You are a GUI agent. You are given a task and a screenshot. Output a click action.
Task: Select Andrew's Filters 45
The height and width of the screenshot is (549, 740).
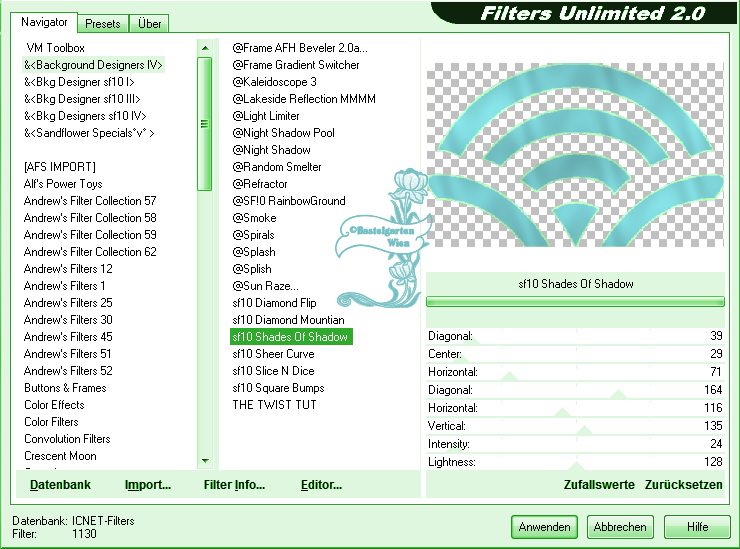pyautogui.click(x=68, y=337)
